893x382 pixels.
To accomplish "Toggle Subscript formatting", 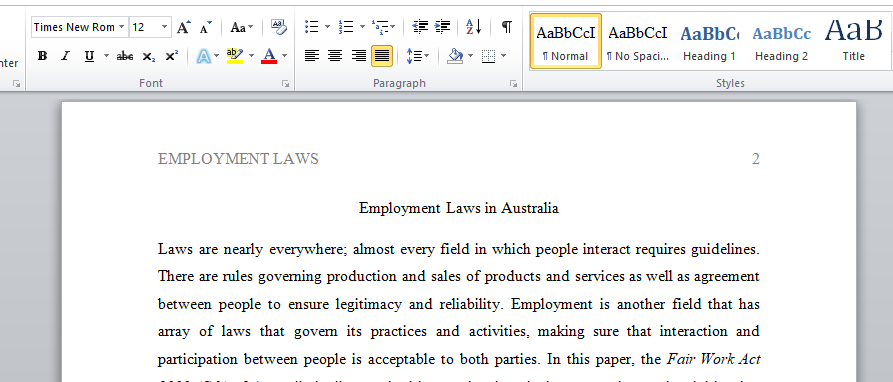I will [x=149, y=56].
